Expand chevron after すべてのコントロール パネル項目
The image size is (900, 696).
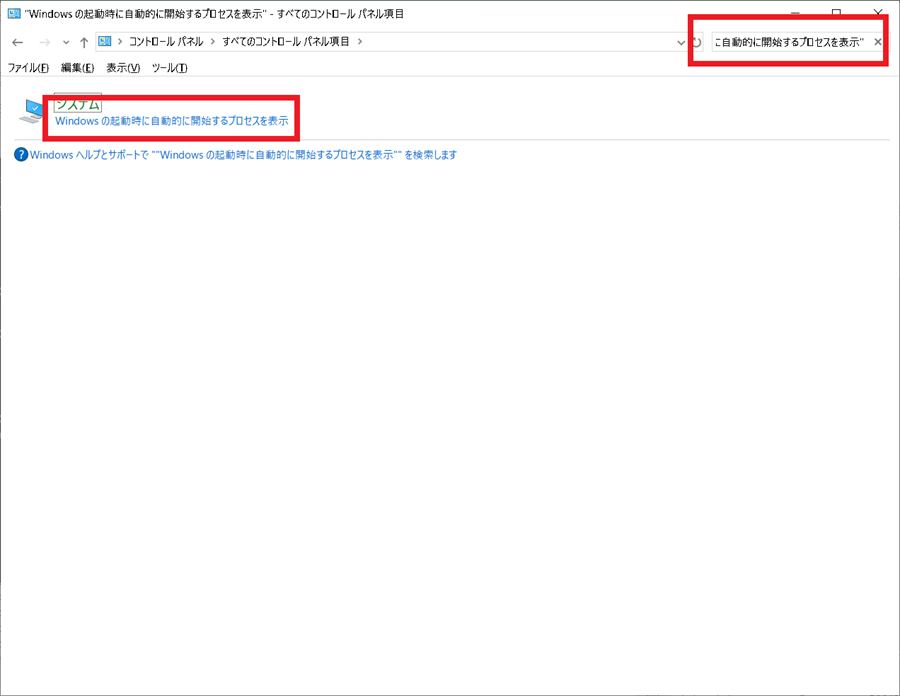(360, 41)
